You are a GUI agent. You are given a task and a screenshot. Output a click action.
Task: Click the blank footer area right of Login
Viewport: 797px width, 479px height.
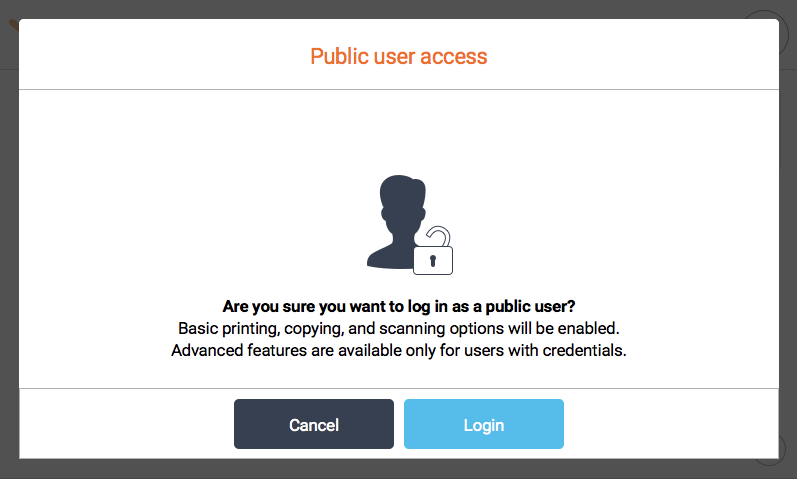pyautogui.click(x=670, y=424)
